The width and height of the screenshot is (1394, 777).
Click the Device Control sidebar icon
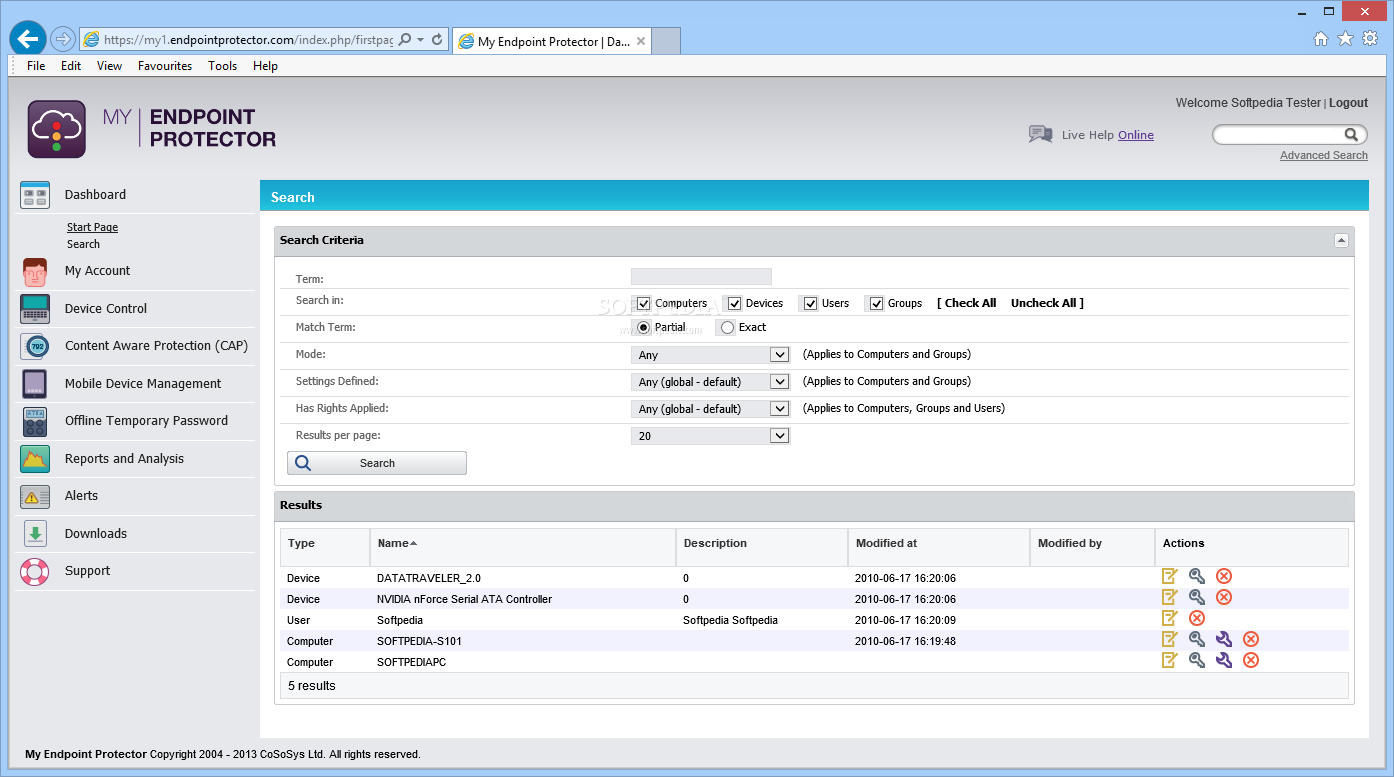tap(35, 309)
